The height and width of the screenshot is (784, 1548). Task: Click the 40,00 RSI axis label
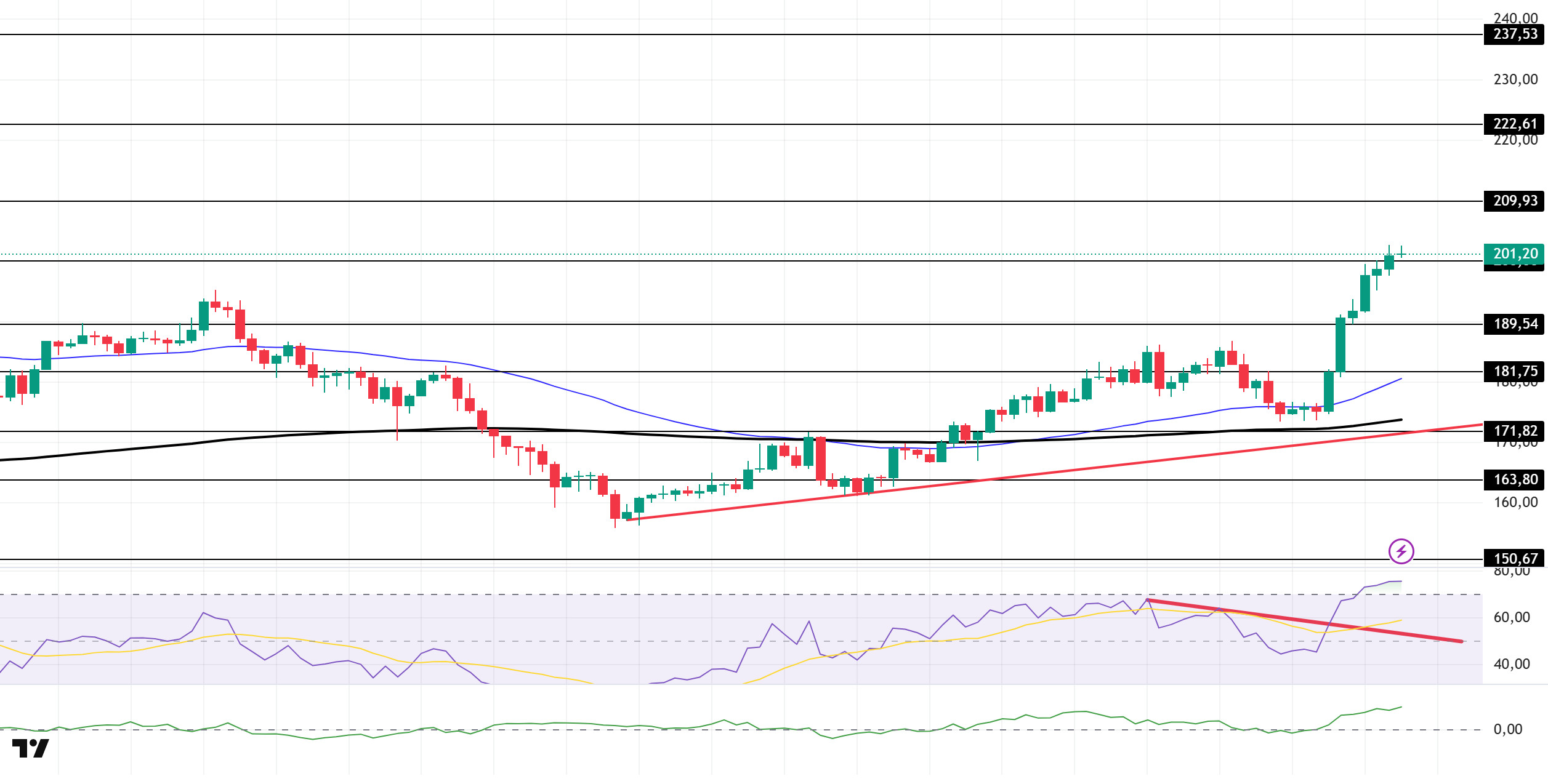pyautogui.click(x=1512, y=665)
